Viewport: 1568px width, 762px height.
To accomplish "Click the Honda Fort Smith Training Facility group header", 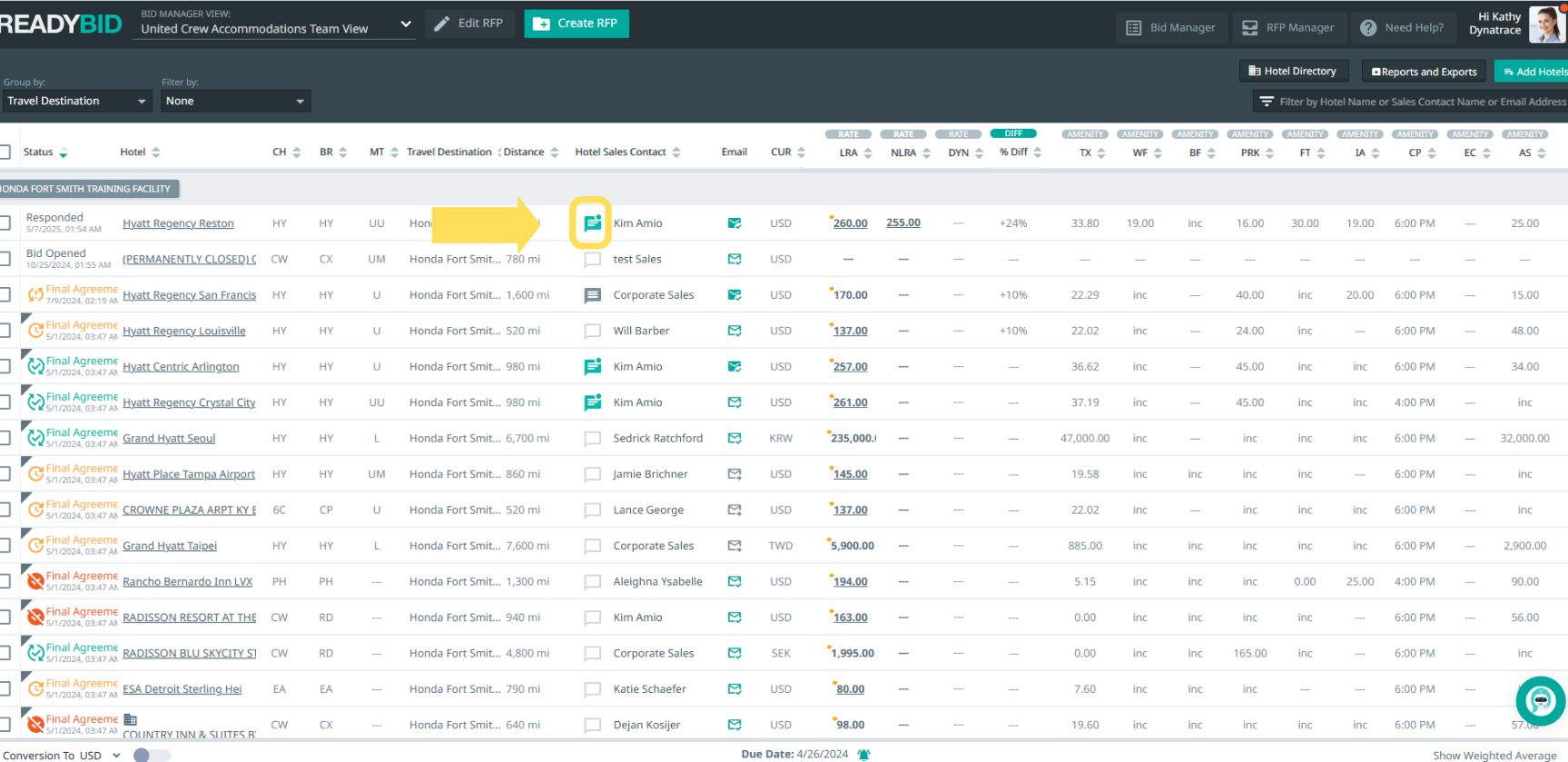I will pos(88,189).
